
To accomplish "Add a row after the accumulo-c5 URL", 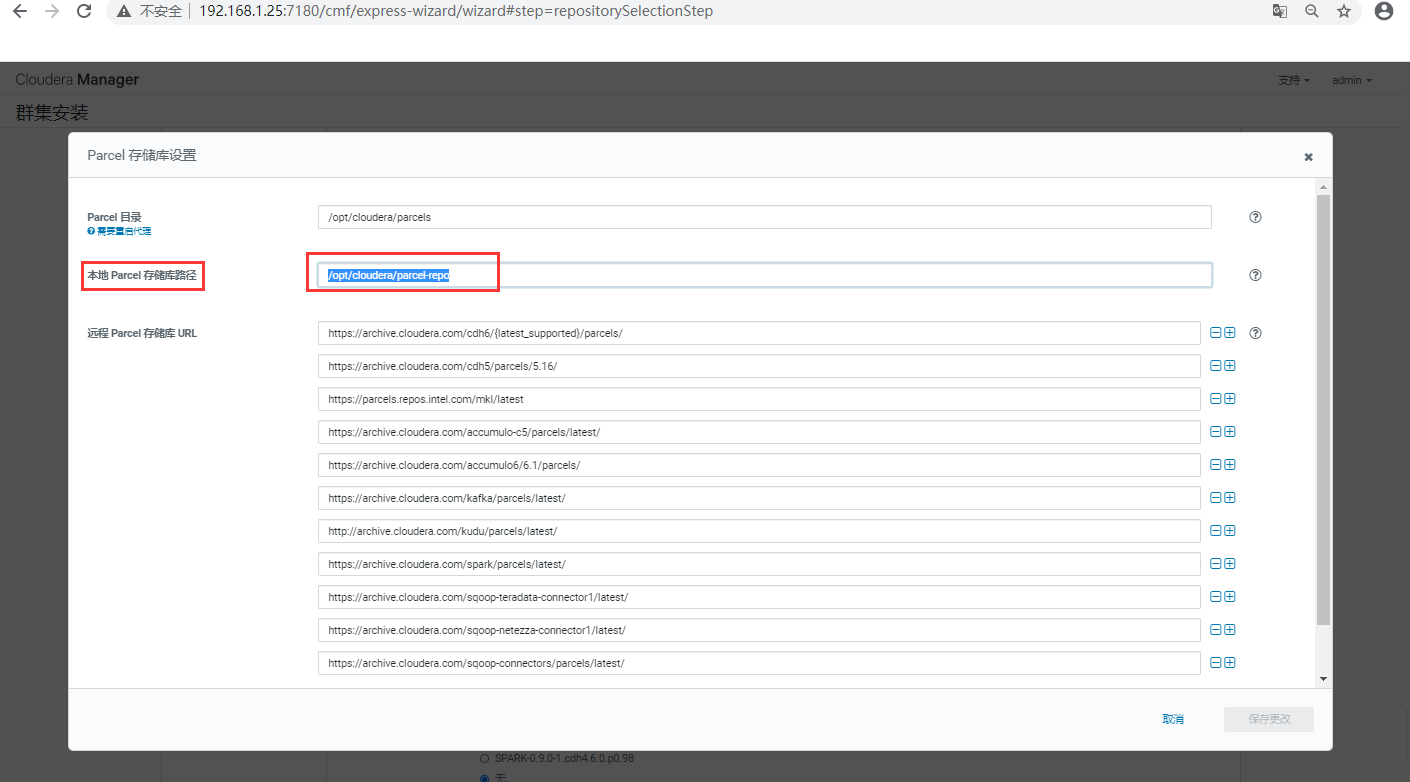I will [1230, 432].
